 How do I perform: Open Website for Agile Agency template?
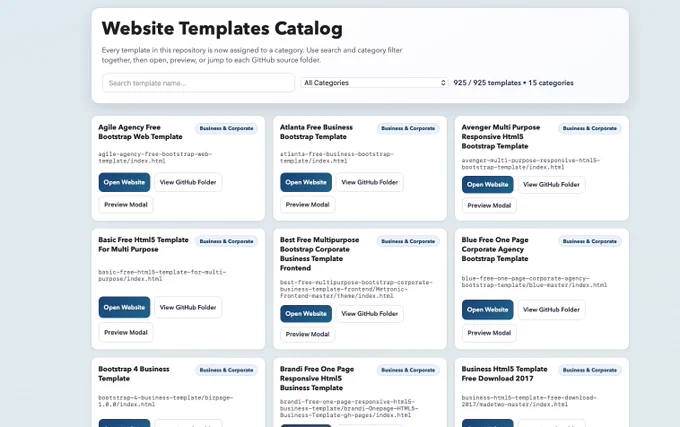124,183
